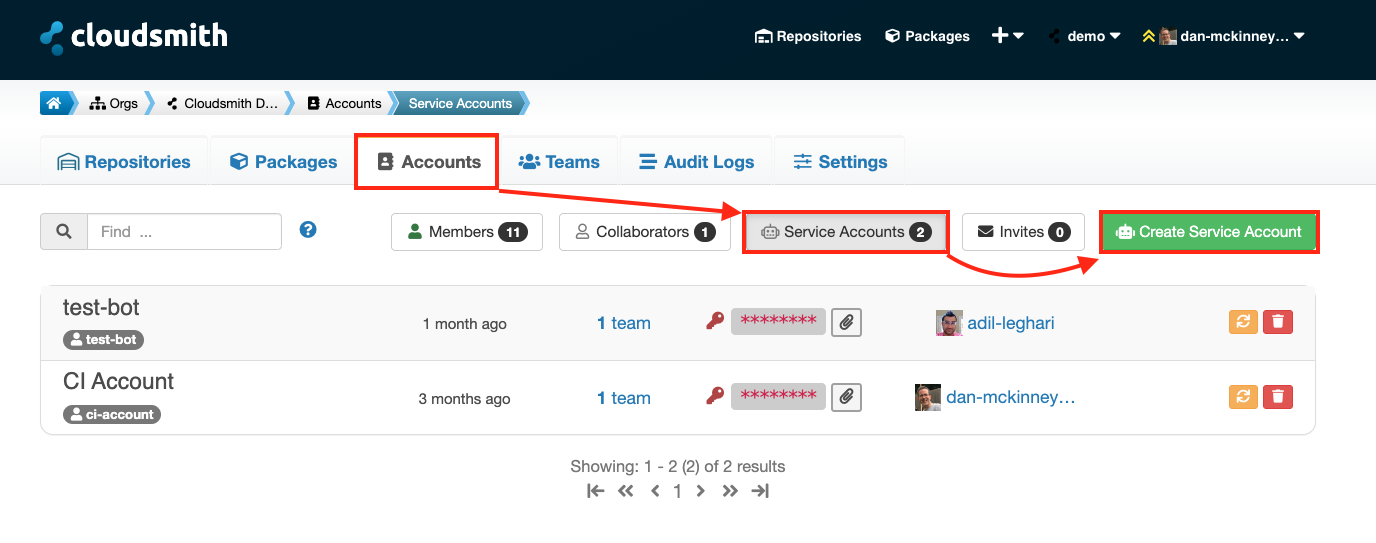The height and width of the screenshot is (543, 1376).
Task: Reveal the masked API key for test-bot
Action: (778, 322)
